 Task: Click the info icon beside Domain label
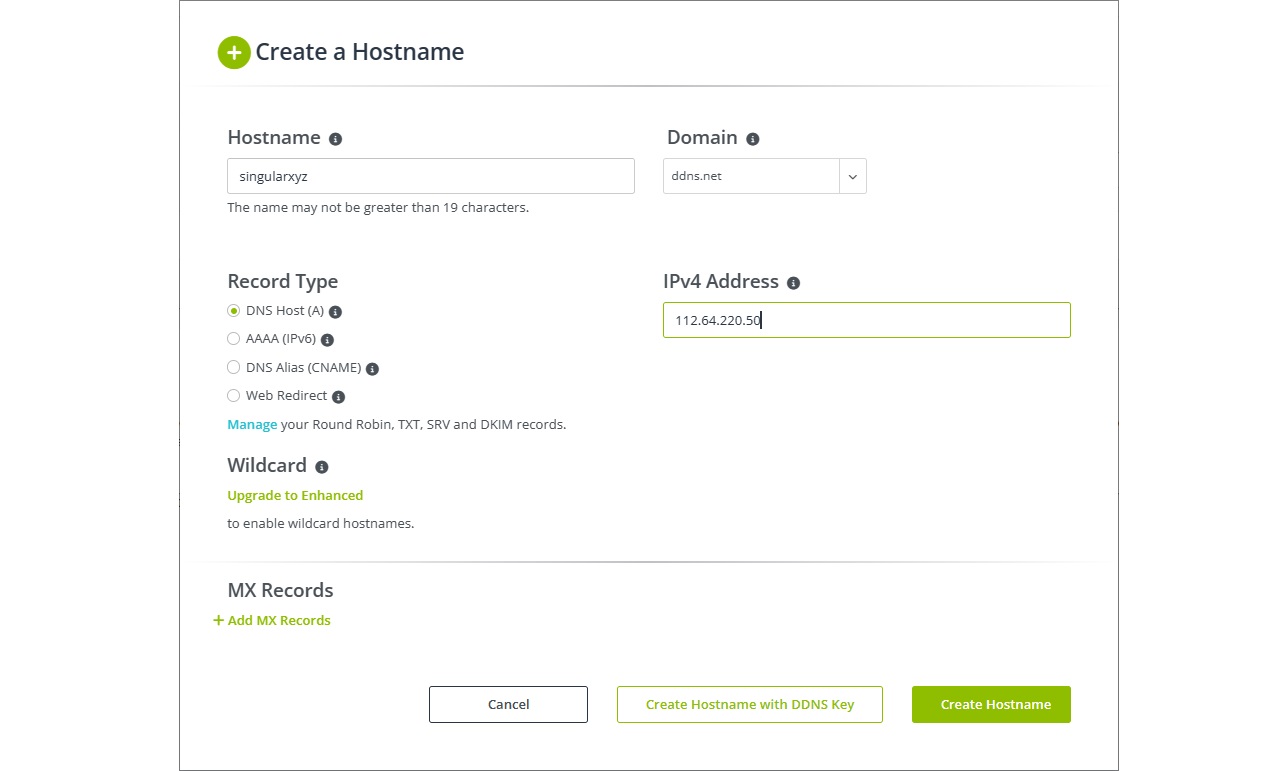[x=753, y=139]
